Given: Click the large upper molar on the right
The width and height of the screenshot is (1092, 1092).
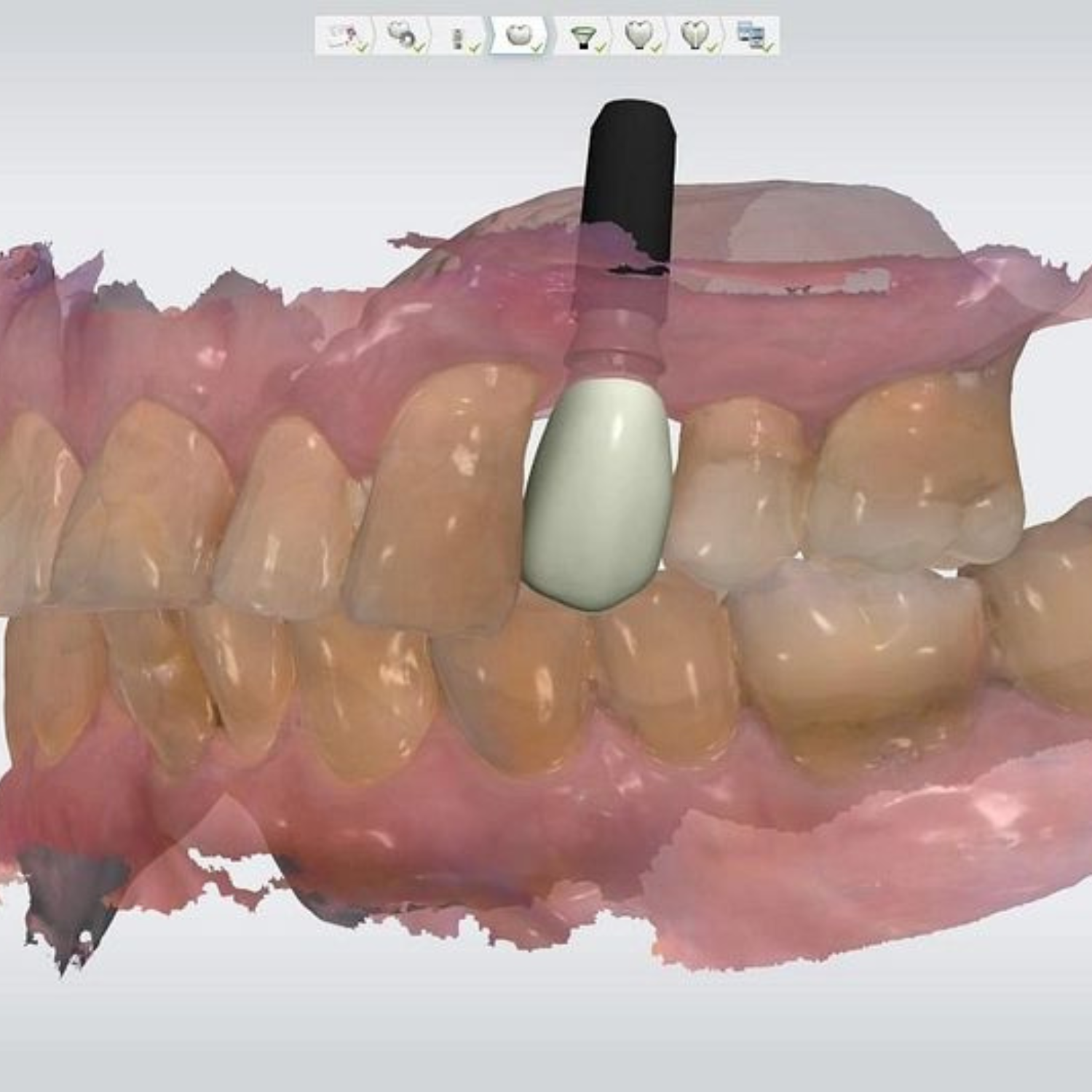Looking at the screenshot, I should (x=917, y=473).
